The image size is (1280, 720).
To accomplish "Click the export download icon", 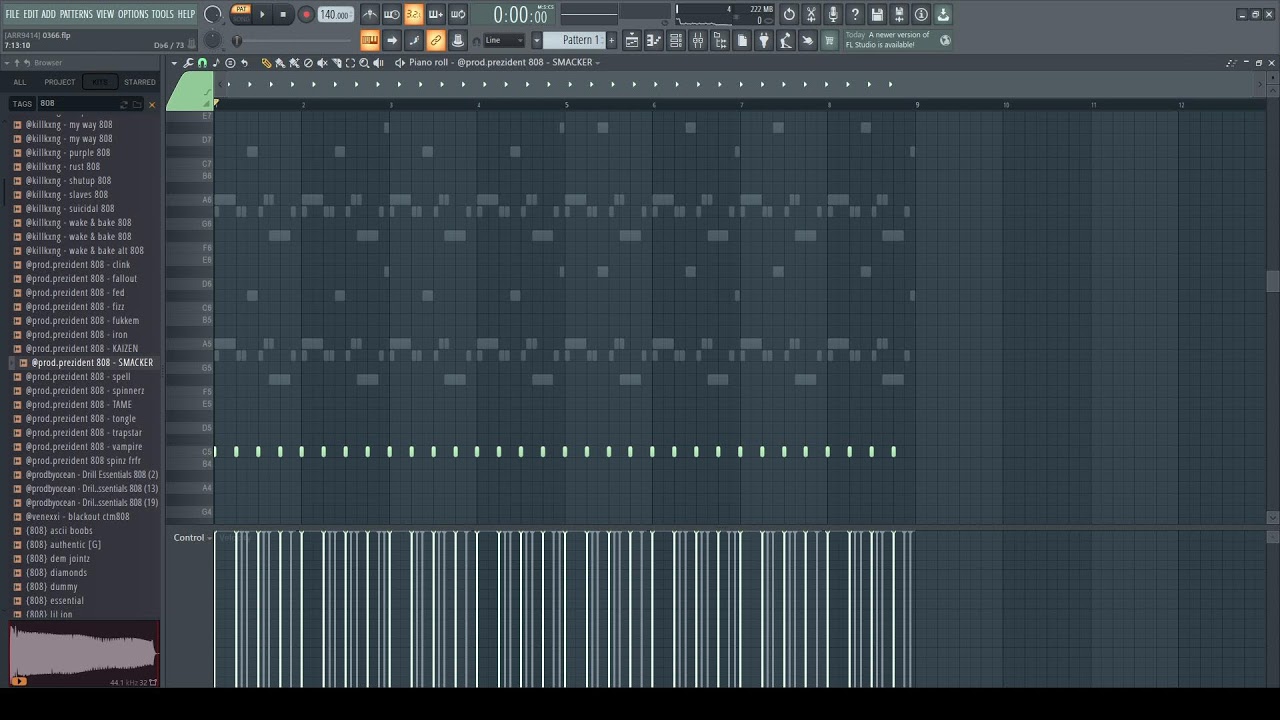I will click(x=943, y=14).
